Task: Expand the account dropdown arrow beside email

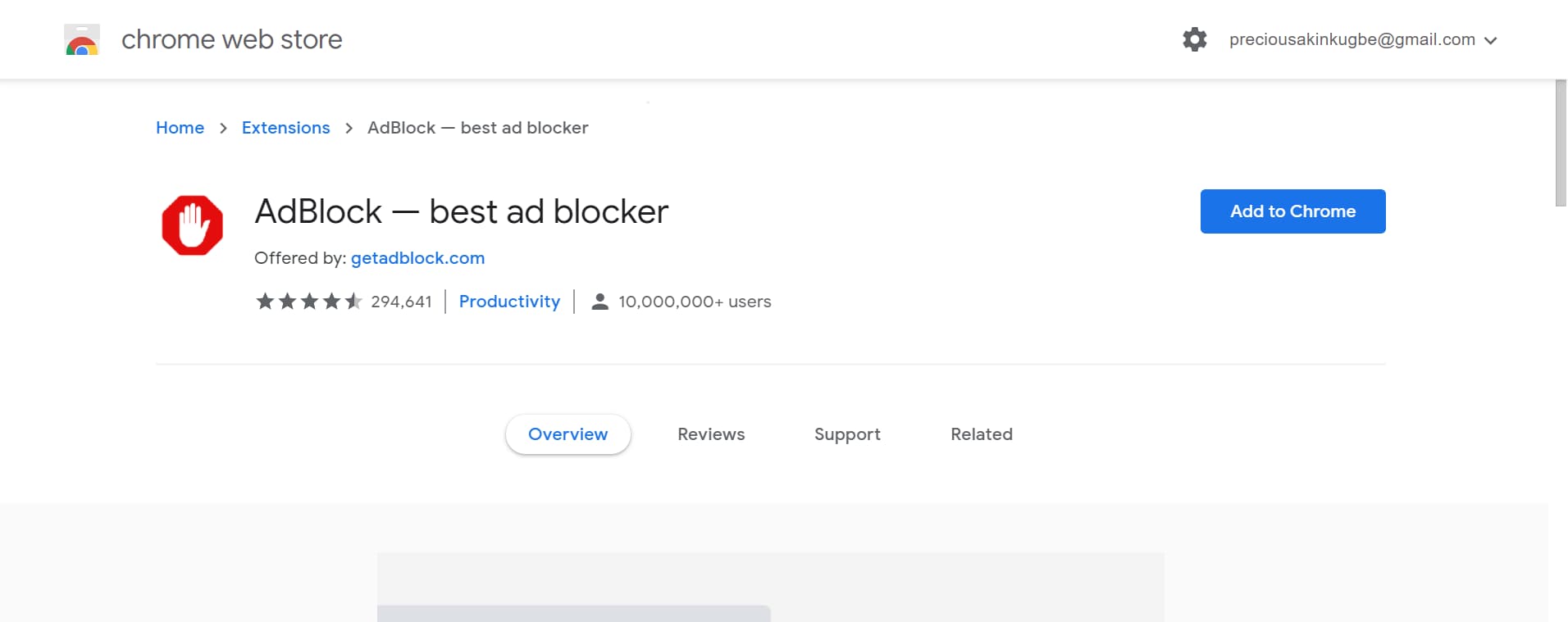Action: tap(1491, 40)
